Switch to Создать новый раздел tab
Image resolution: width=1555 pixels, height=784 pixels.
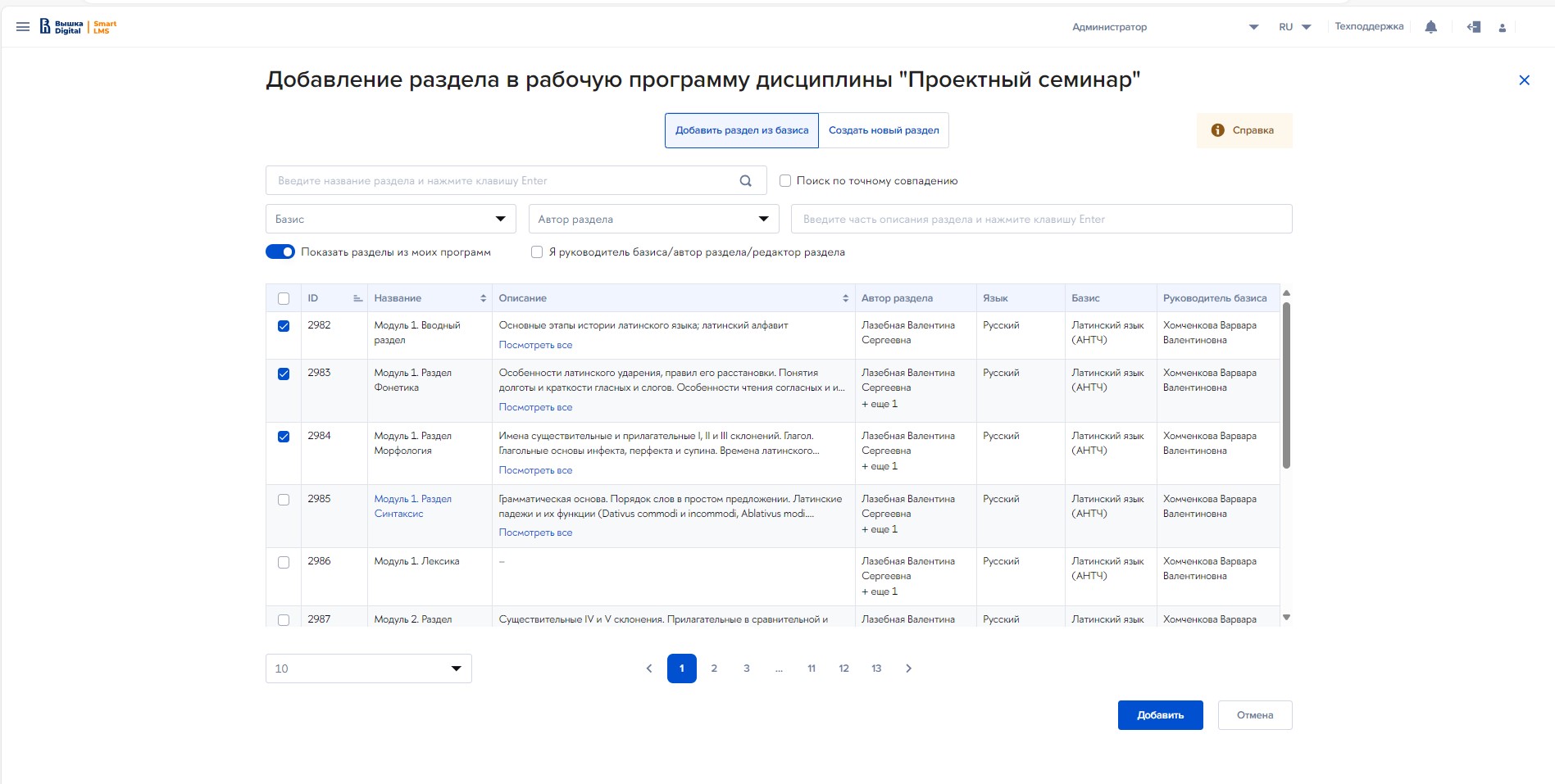pyautogui.click(x=884, y=130)
